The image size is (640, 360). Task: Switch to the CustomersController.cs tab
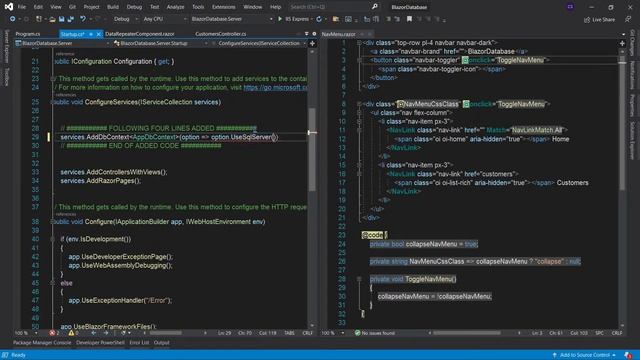(x=221, y=34)
